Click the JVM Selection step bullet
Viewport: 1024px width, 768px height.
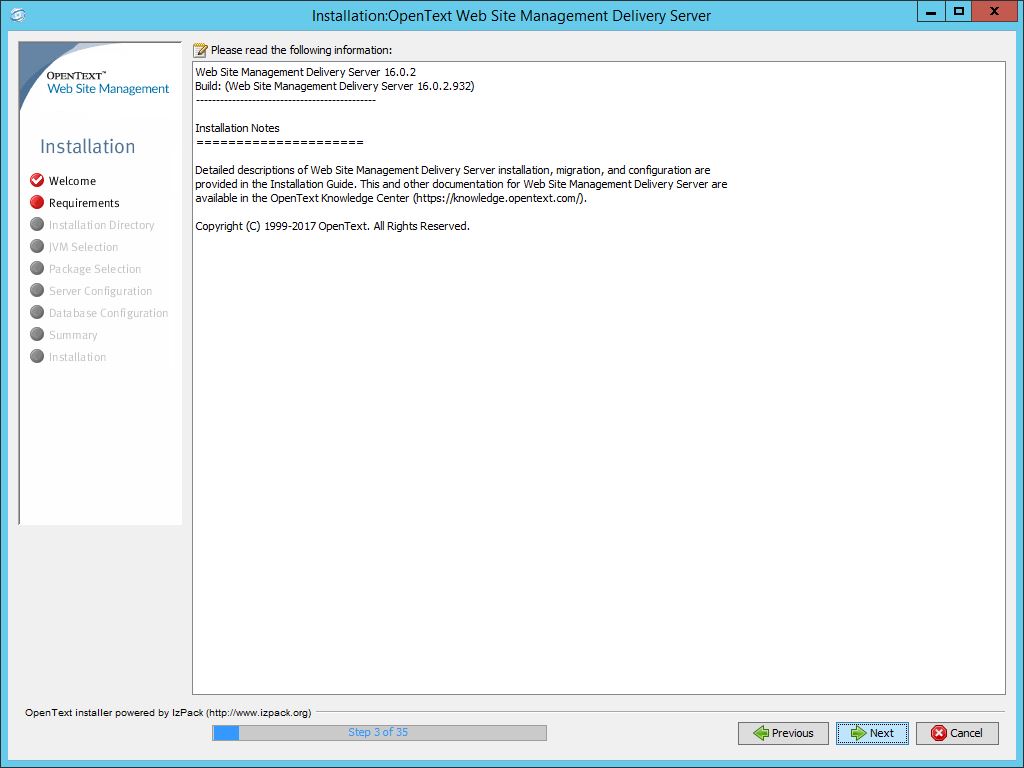click(x=37, y=246)
